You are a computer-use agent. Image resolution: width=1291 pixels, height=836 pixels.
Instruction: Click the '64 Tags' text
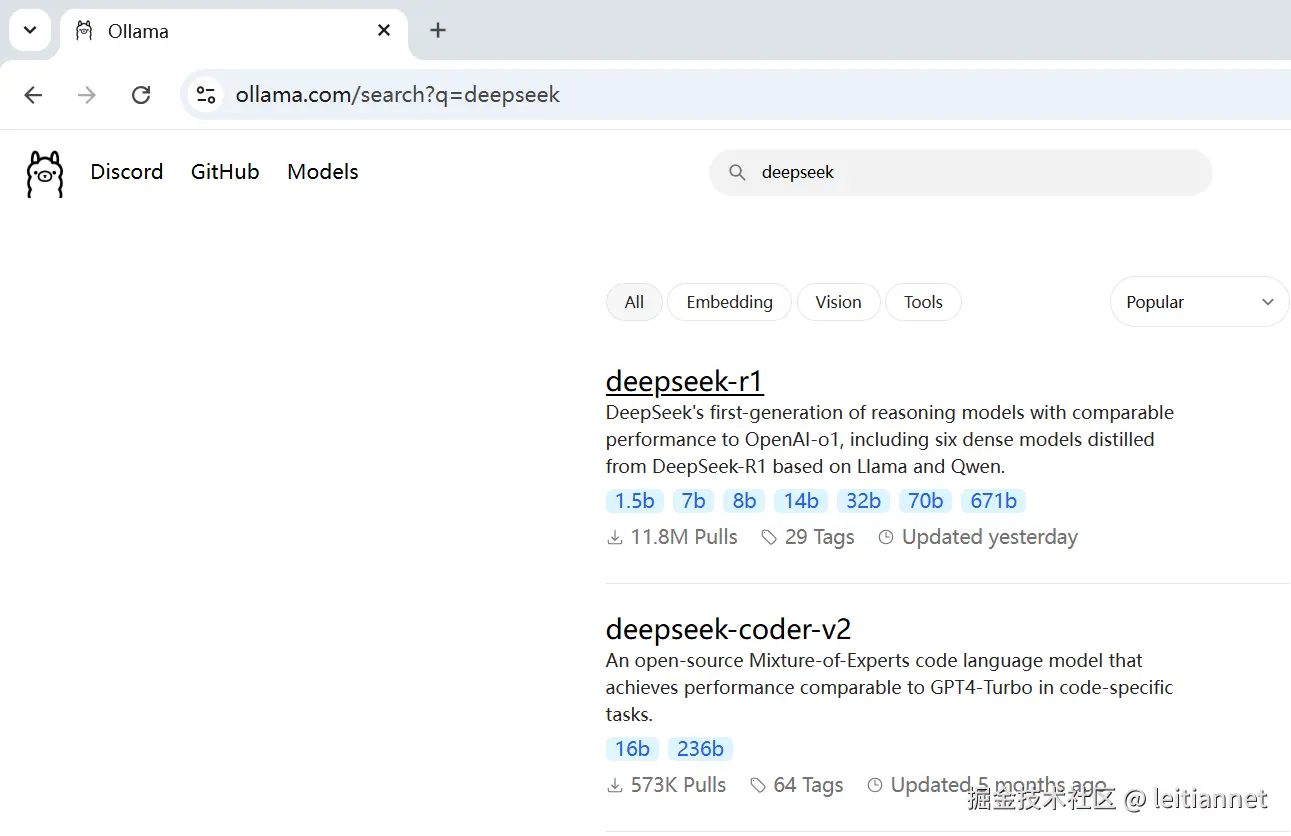tap(809, 786)
